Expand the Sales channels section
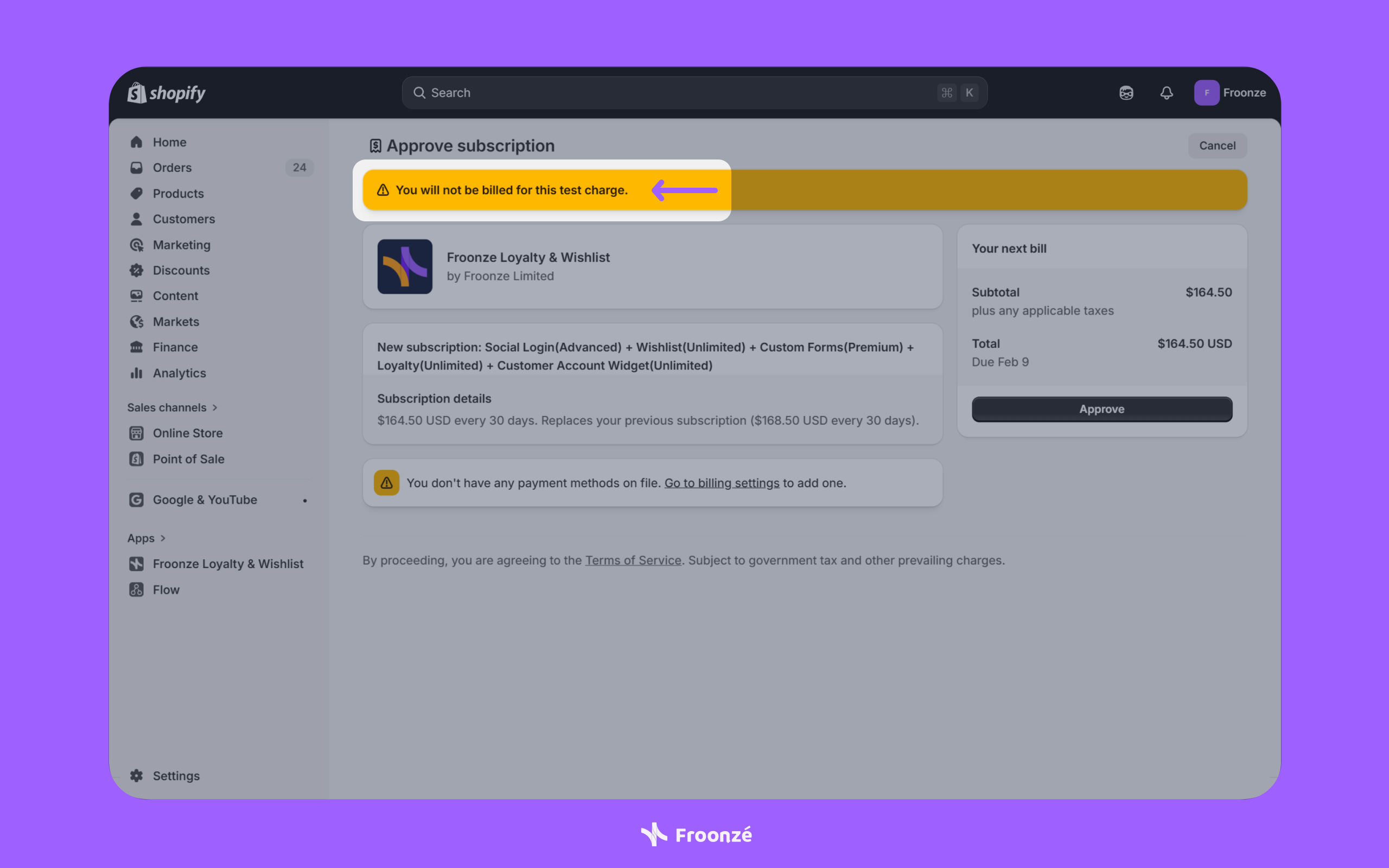Image resolution: width=1389 pixels, height=868 pixels. [167, 407]
